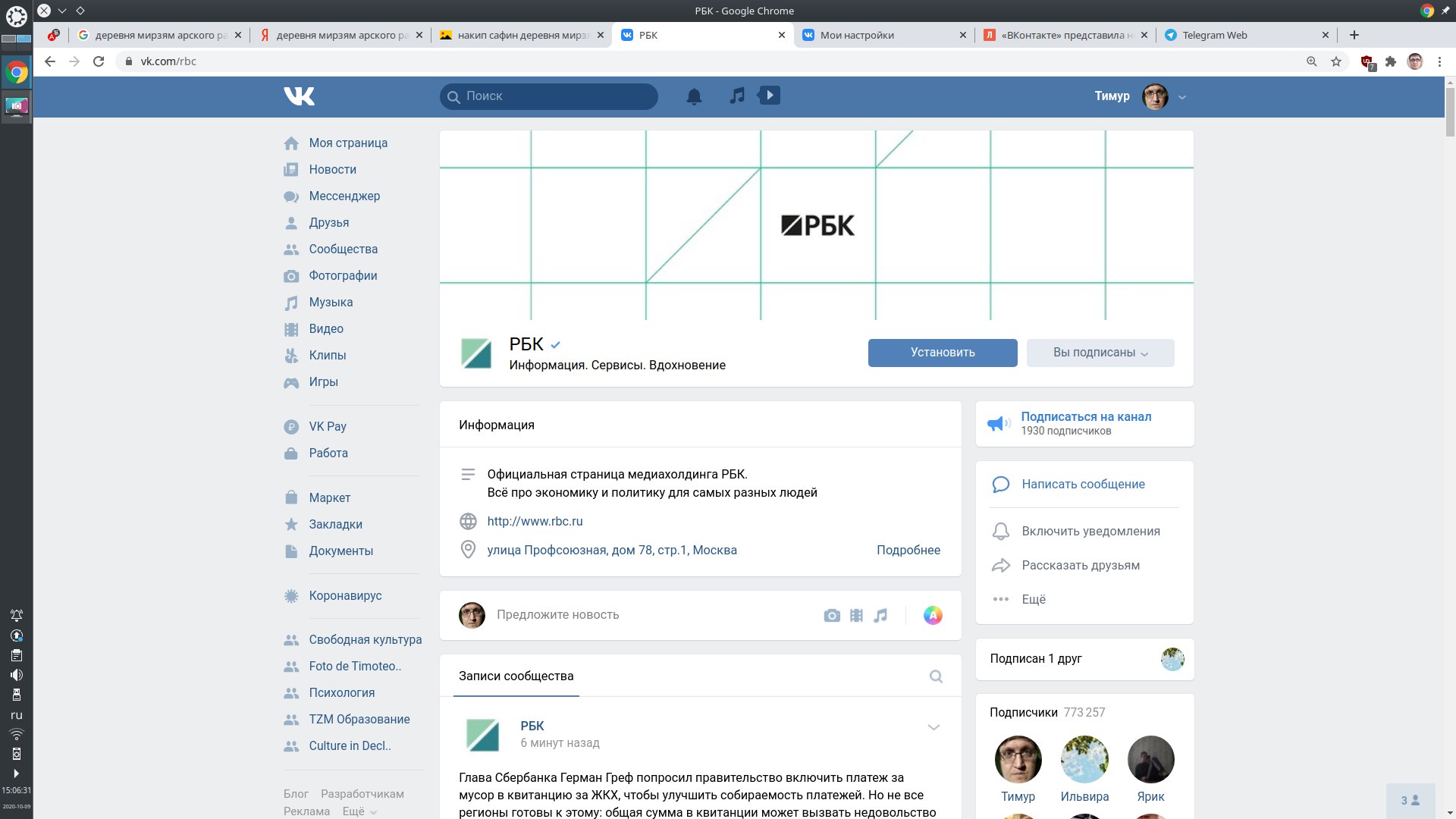1456x819 pixels.
Task: Open volume control in system tray
Action: (x=16, y=675)
